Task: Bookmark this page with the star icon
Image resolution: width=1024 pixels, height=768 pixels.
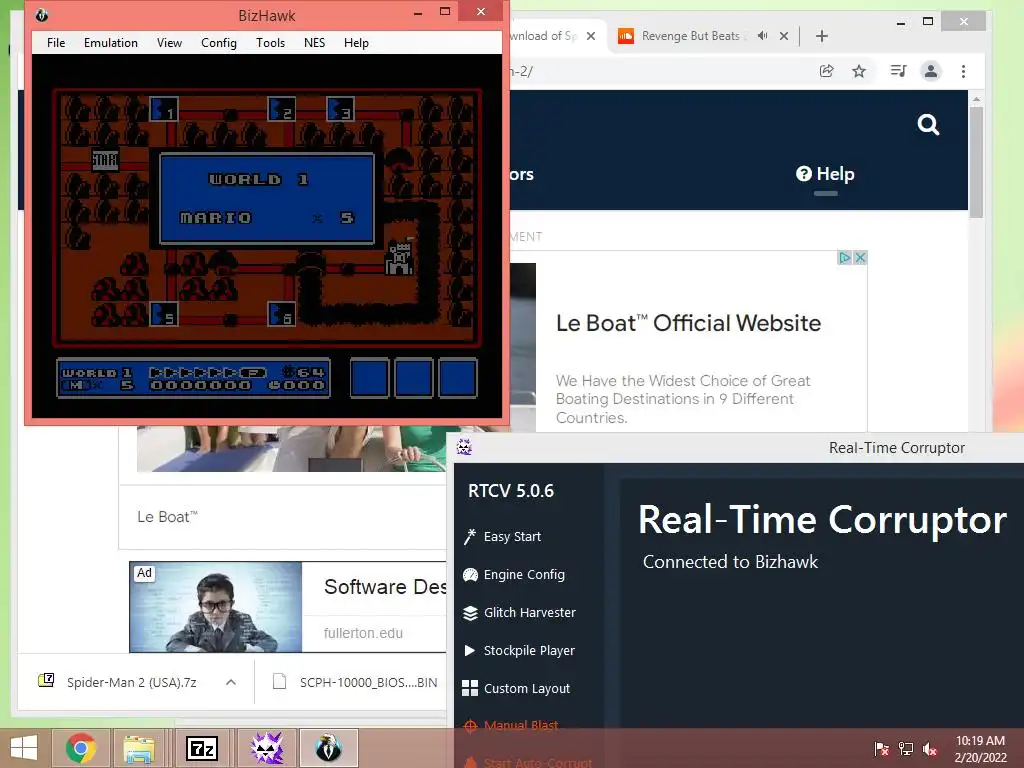Action: (859, 71)
